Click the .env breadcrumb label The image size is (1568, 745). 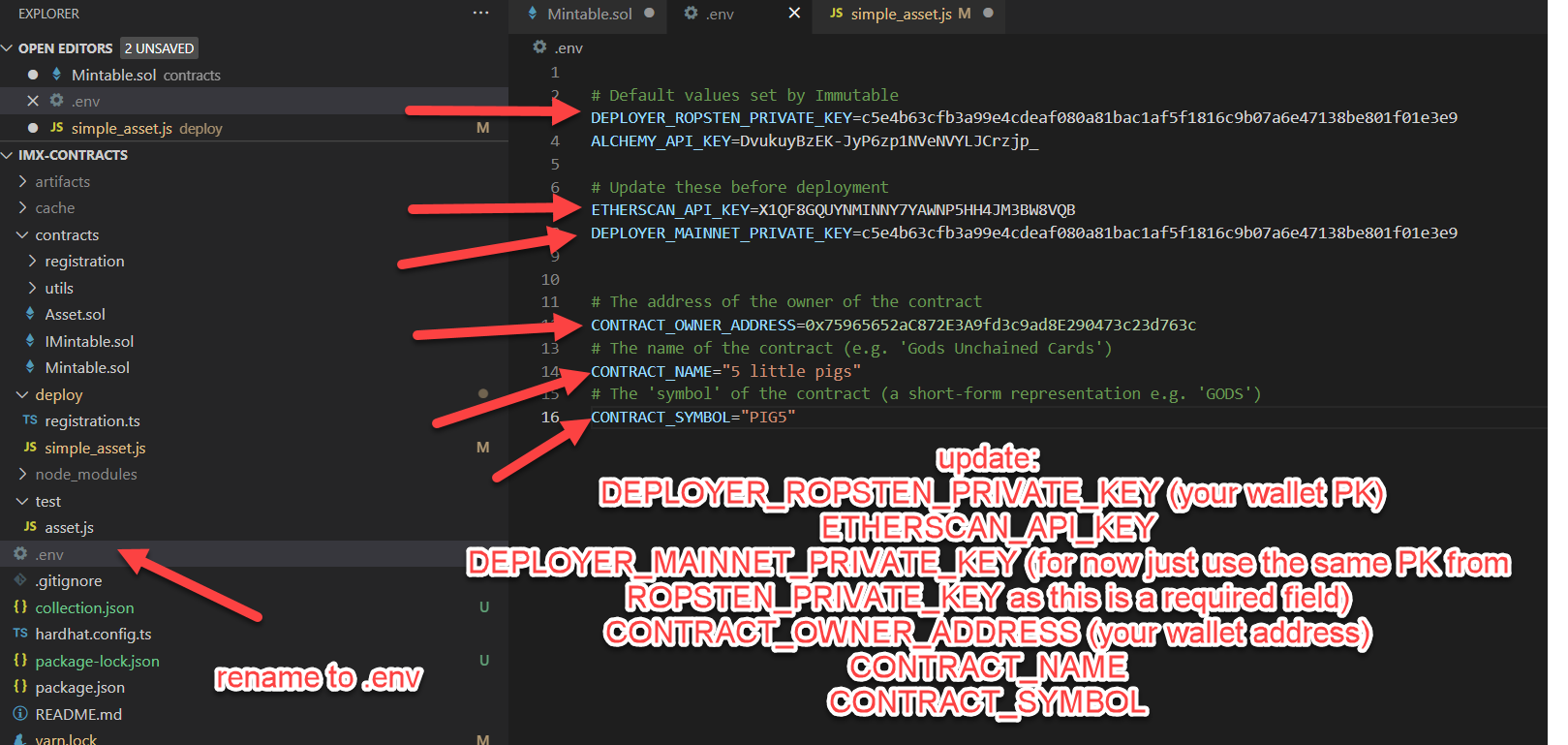pos(569,47)
